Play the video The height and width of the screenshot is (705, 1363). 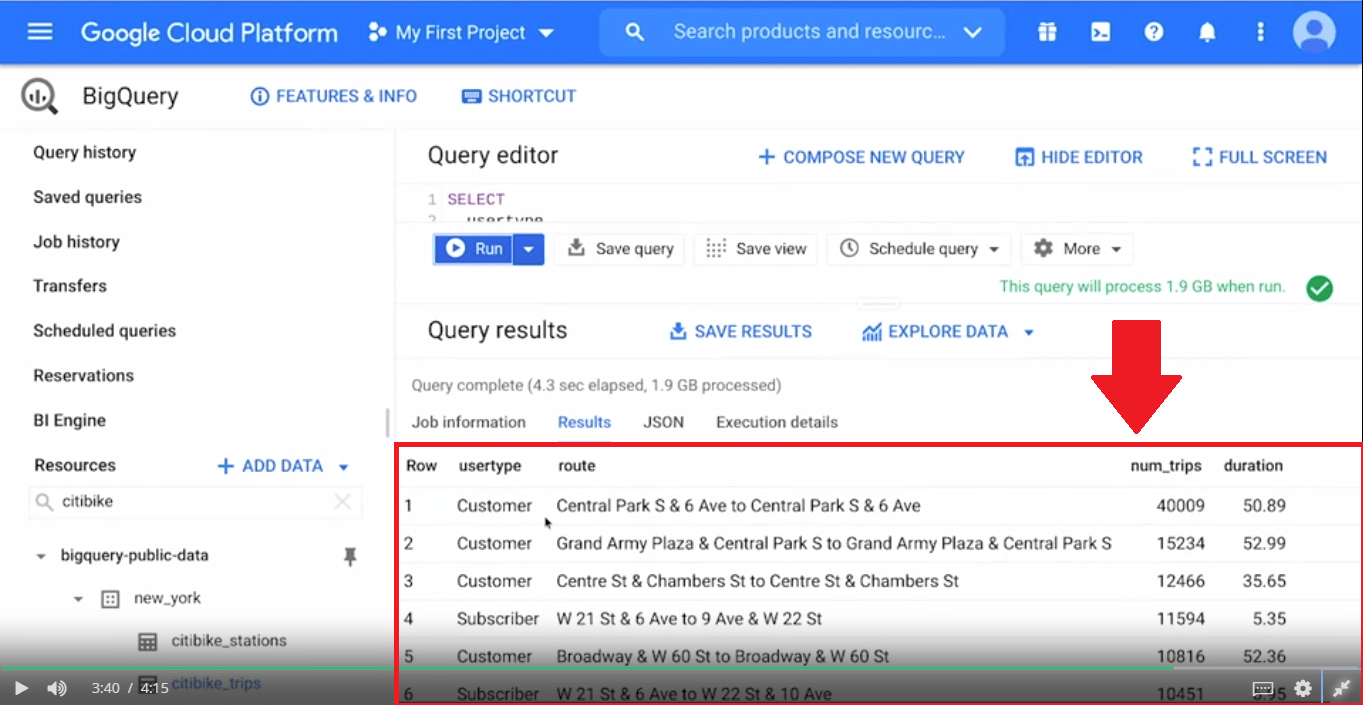pos(21,688)
